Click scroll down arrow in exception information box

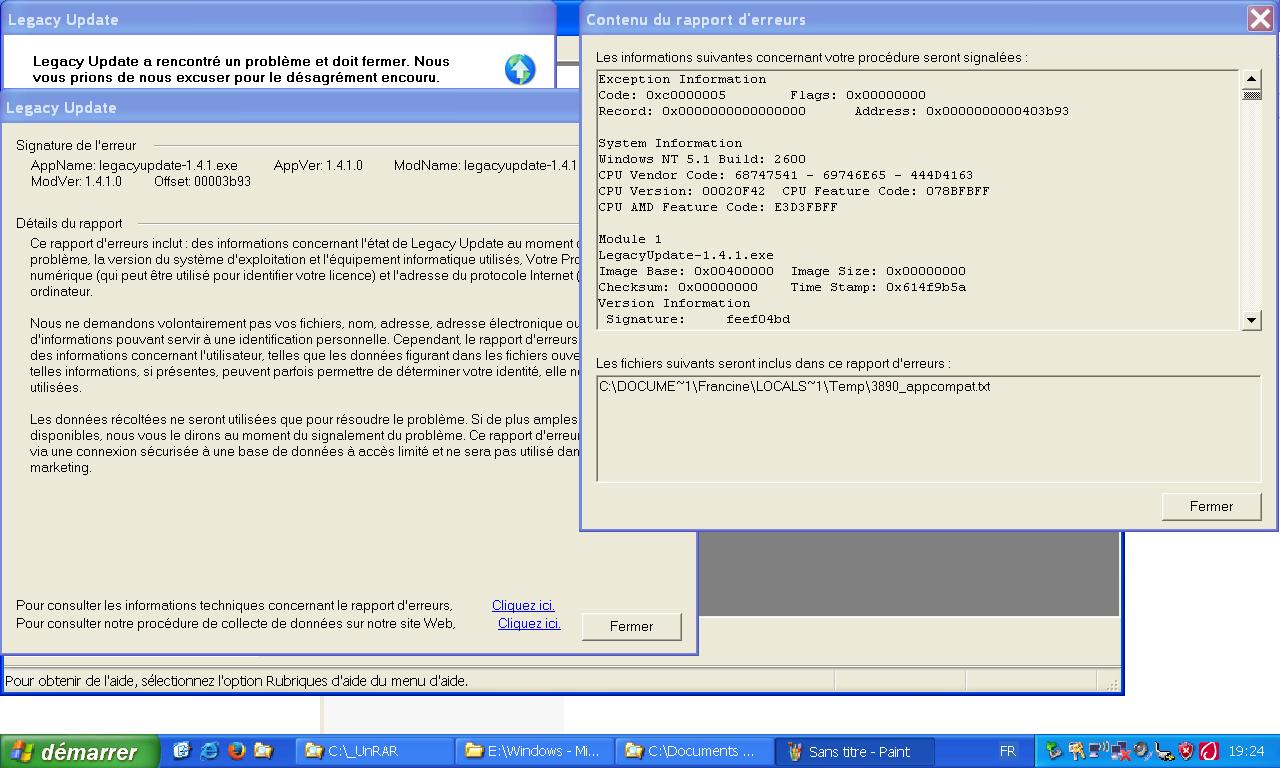1251,320
